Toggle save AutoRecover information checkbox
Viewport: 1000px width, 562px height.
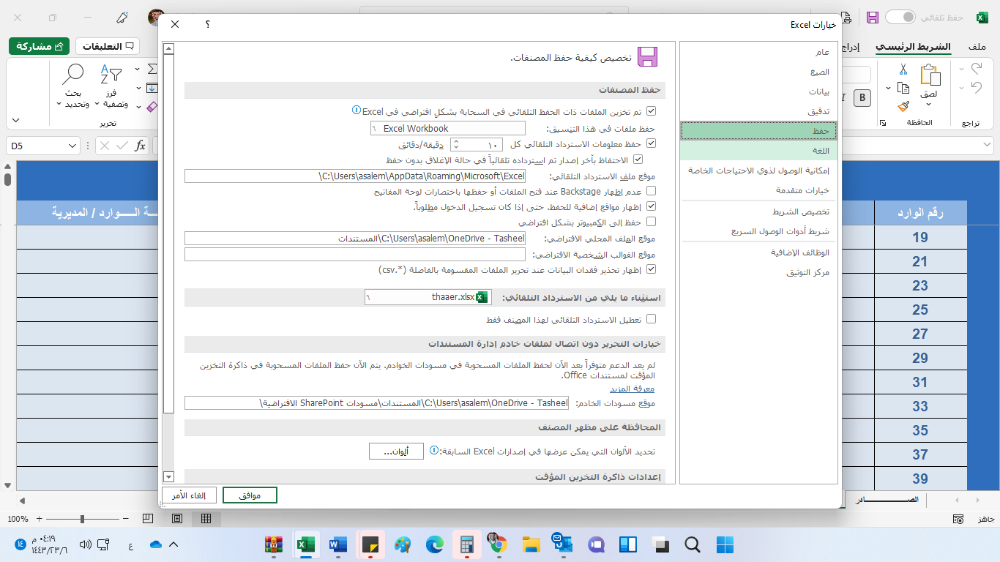tap(651, 144)
